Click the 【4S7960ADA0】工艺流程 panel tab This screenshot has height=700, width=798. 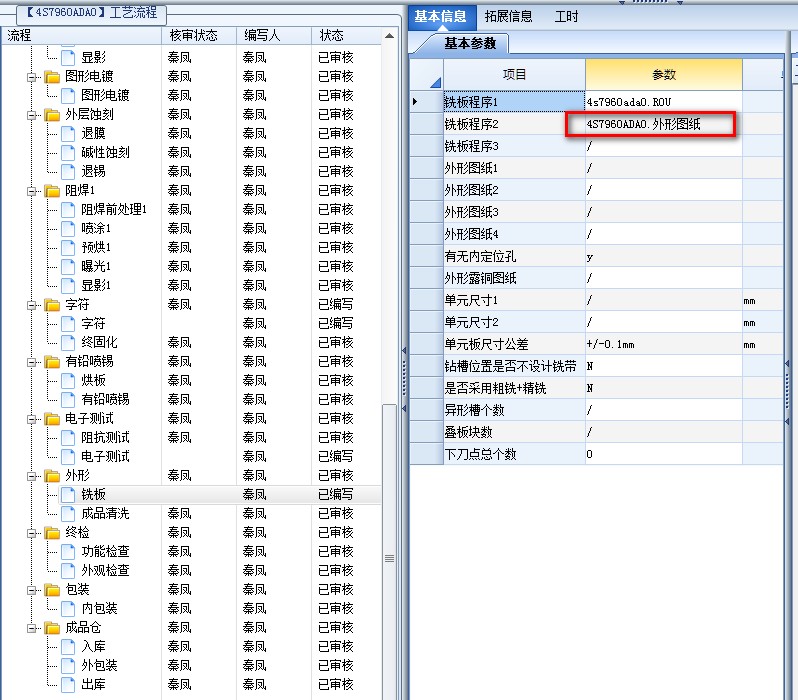91,12
